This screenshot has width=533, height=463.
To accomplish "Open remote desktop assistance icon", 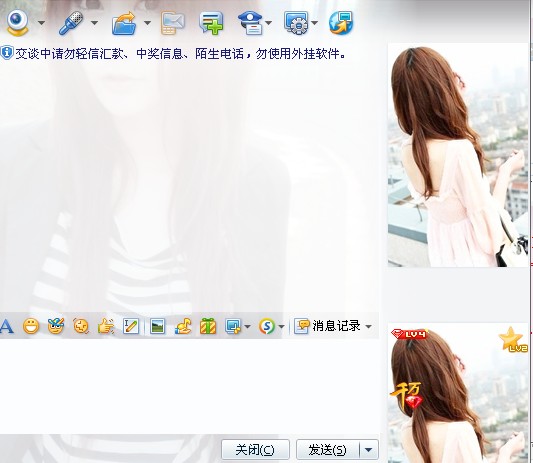I will point(296,23).
